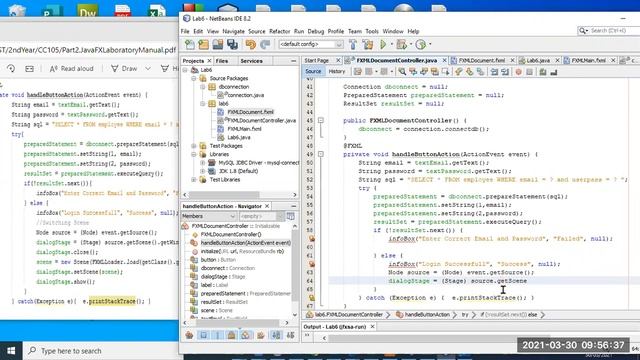
Task: Expand the Test Libraries node
Action: [x=194, y=180]
